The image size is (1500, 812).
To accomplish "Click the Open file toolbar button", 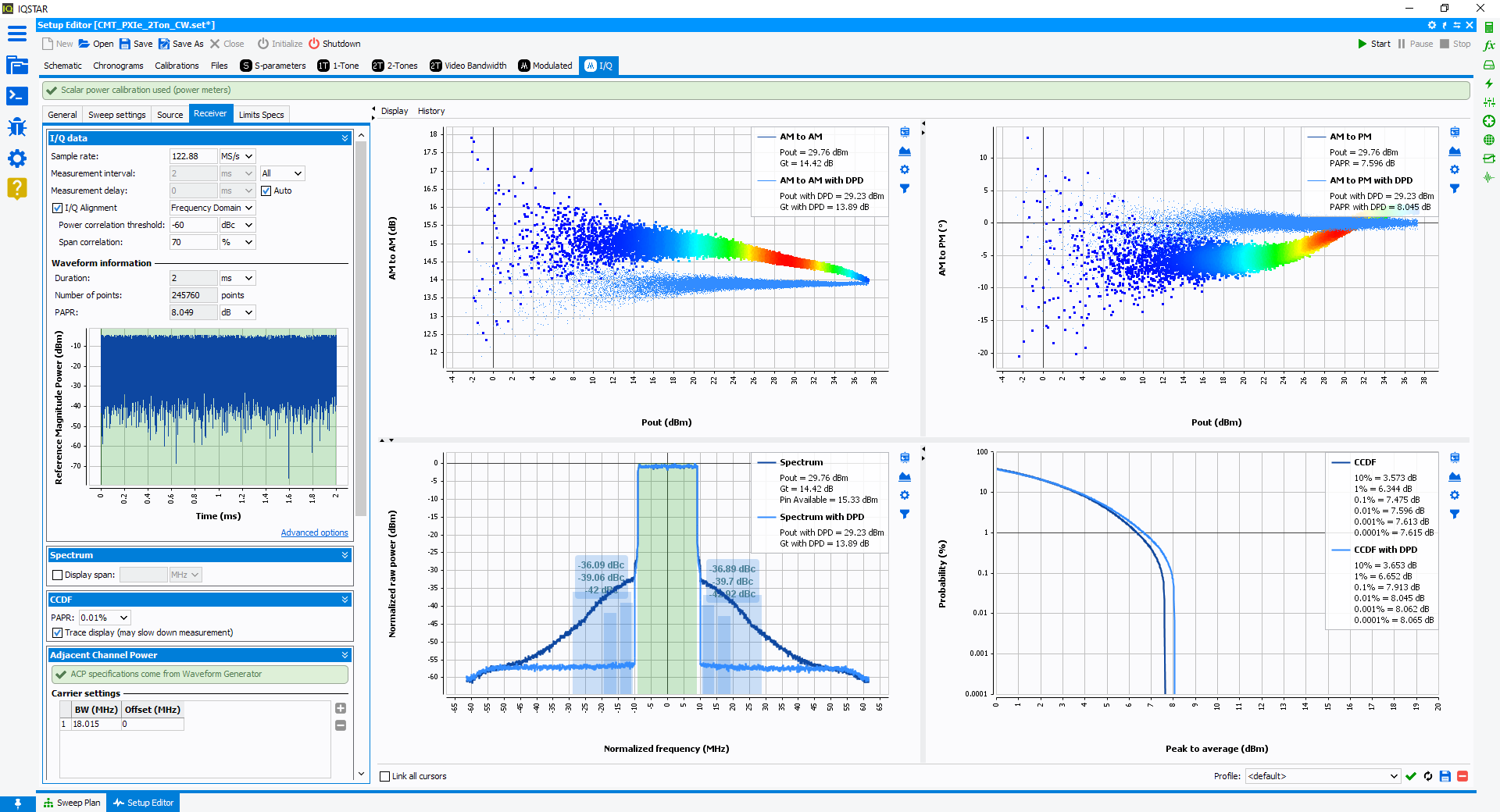I will tap(96, 44).
